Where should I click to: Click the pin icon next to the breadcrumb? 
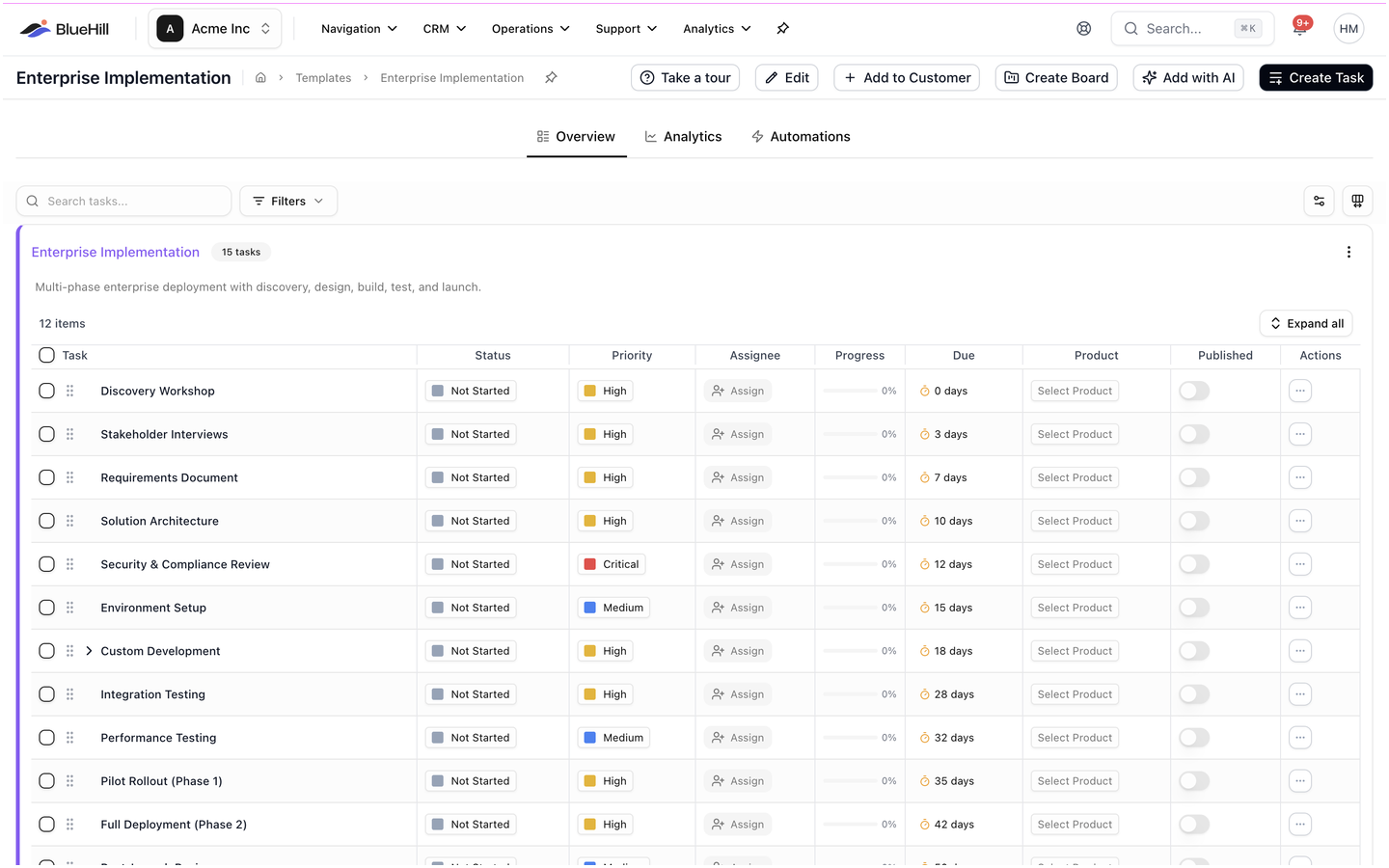(x=551, y=78)
